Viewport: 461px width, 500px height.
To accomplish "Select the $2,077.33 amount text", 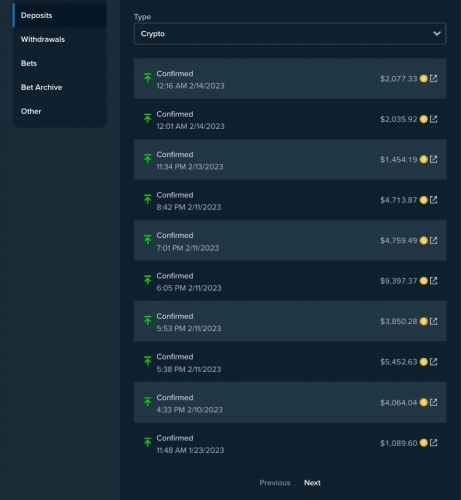I will pyautogui.click(x=399, y=79).
